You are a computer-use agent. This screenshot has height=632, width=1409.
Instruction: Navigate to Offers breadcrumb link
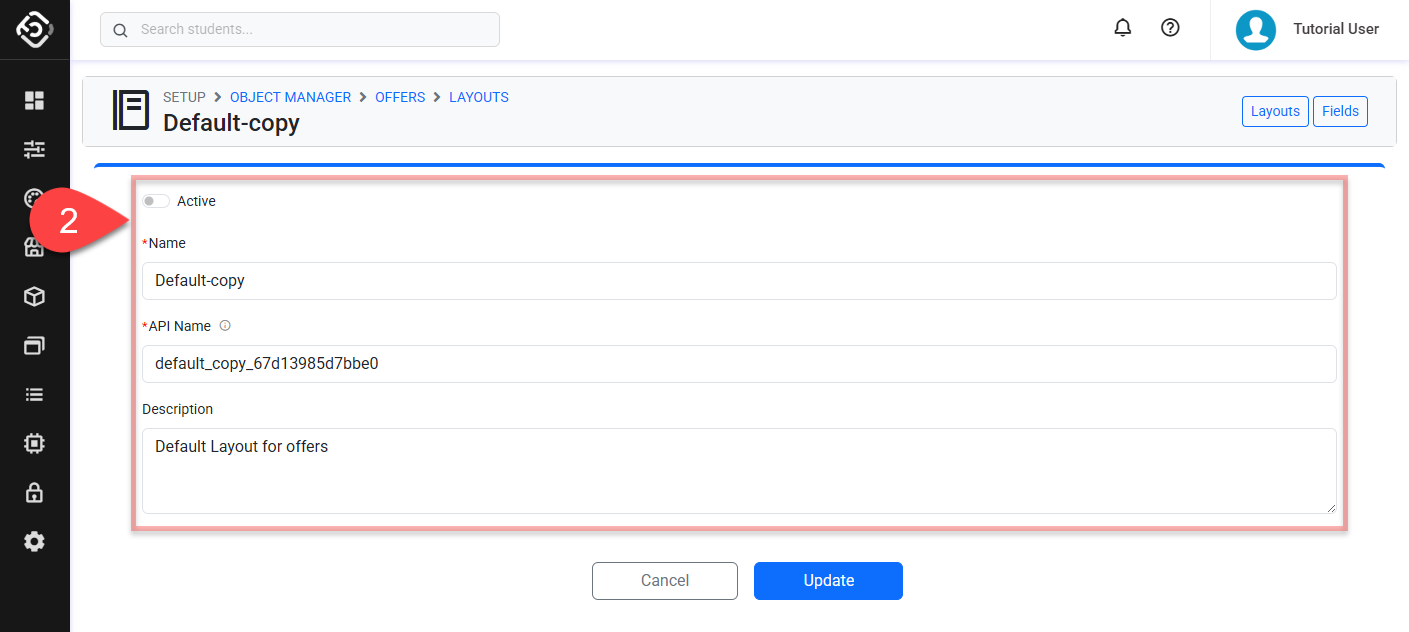click(400, 97)
